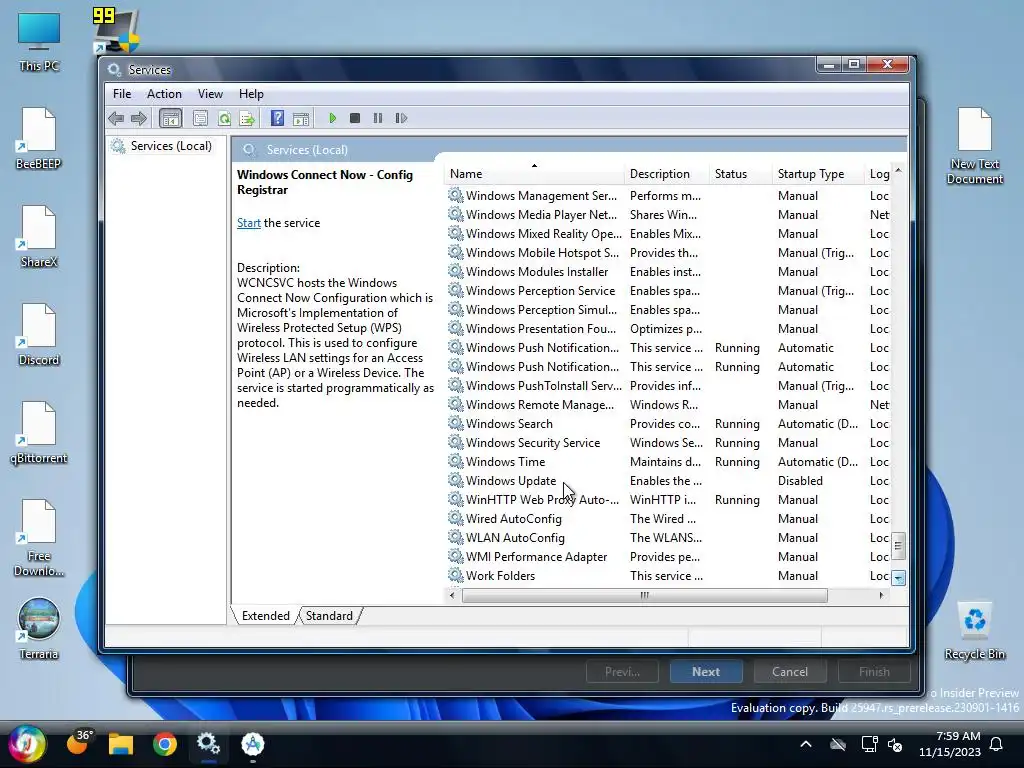1024x768 pixels.
Task: Click the Forward arrow in Services toolbar
Action: click(x=138, y=118)
